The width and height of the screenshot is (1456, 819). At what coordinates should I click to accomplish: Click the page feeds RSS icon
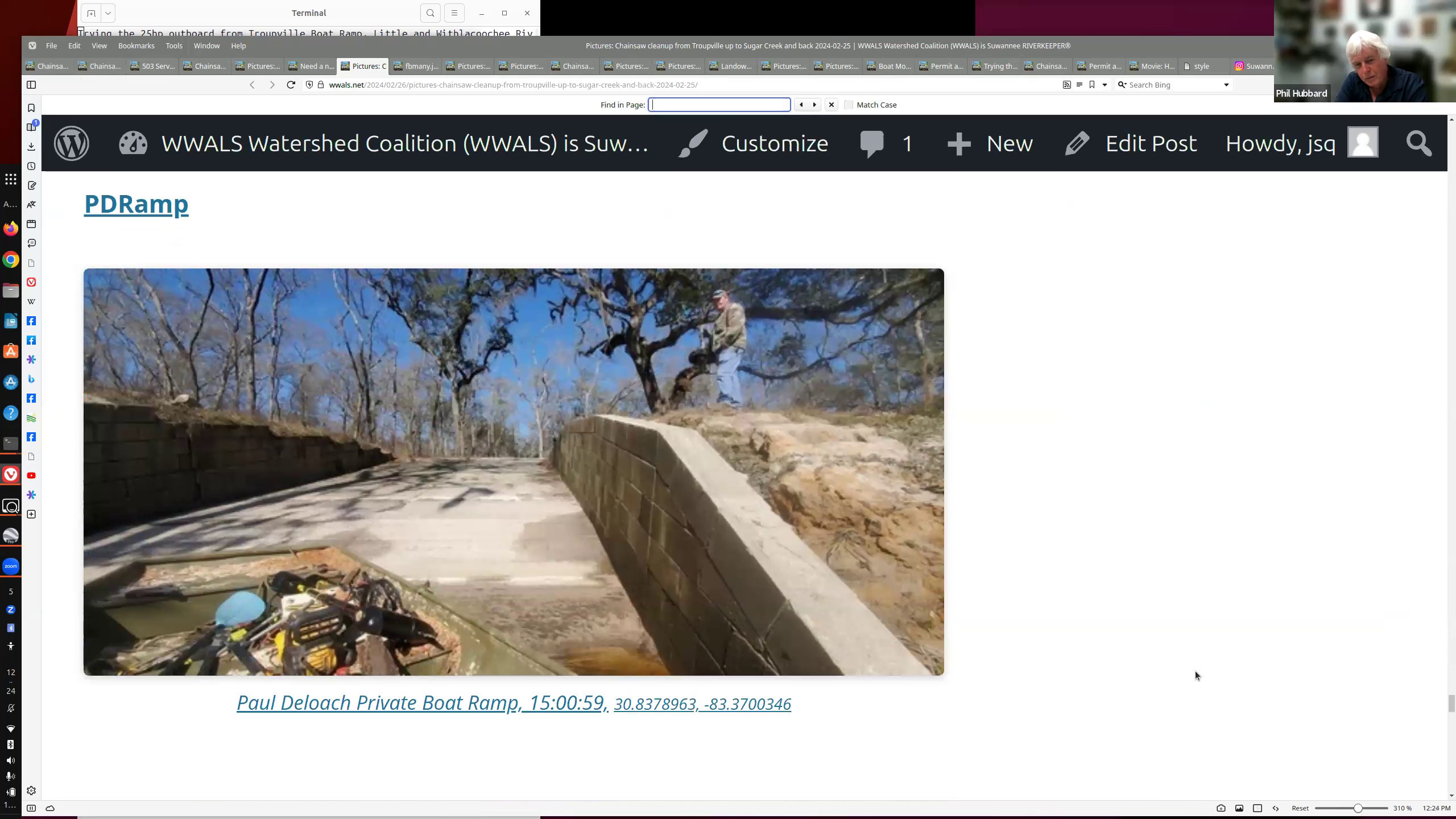tap(1066, 85)
